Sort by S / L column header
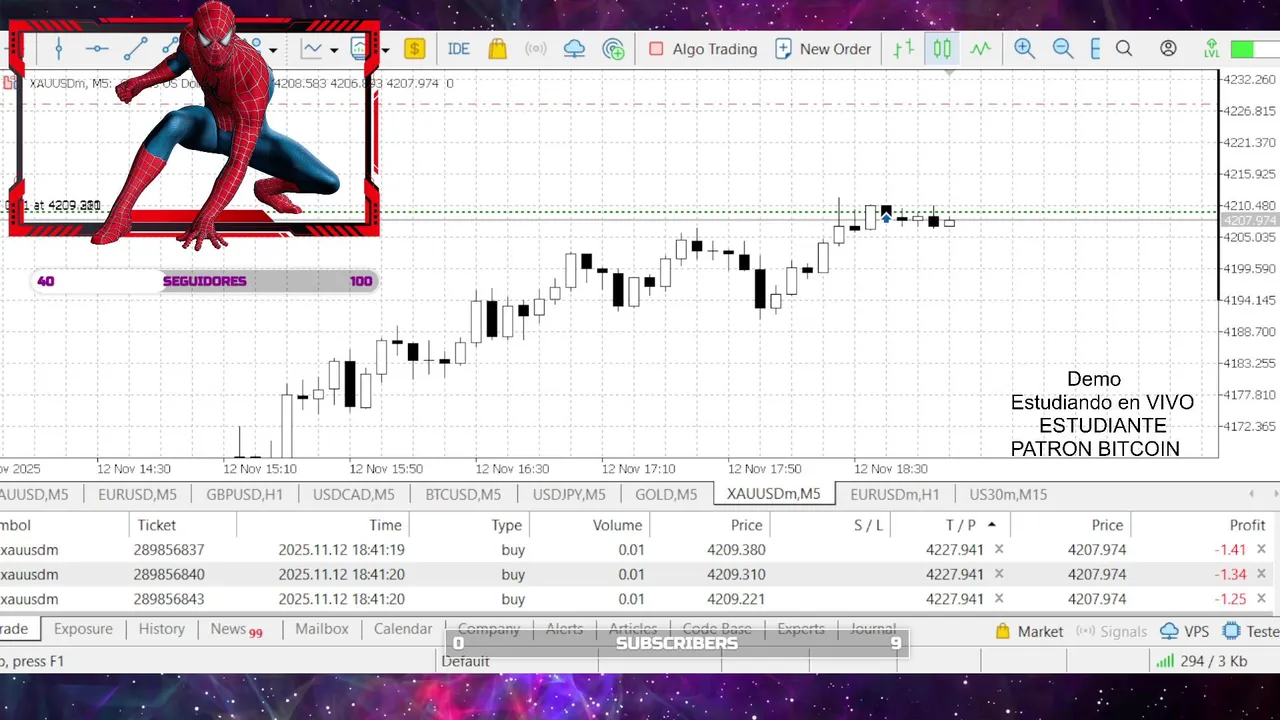1280x720 pixels. (868, 525)
